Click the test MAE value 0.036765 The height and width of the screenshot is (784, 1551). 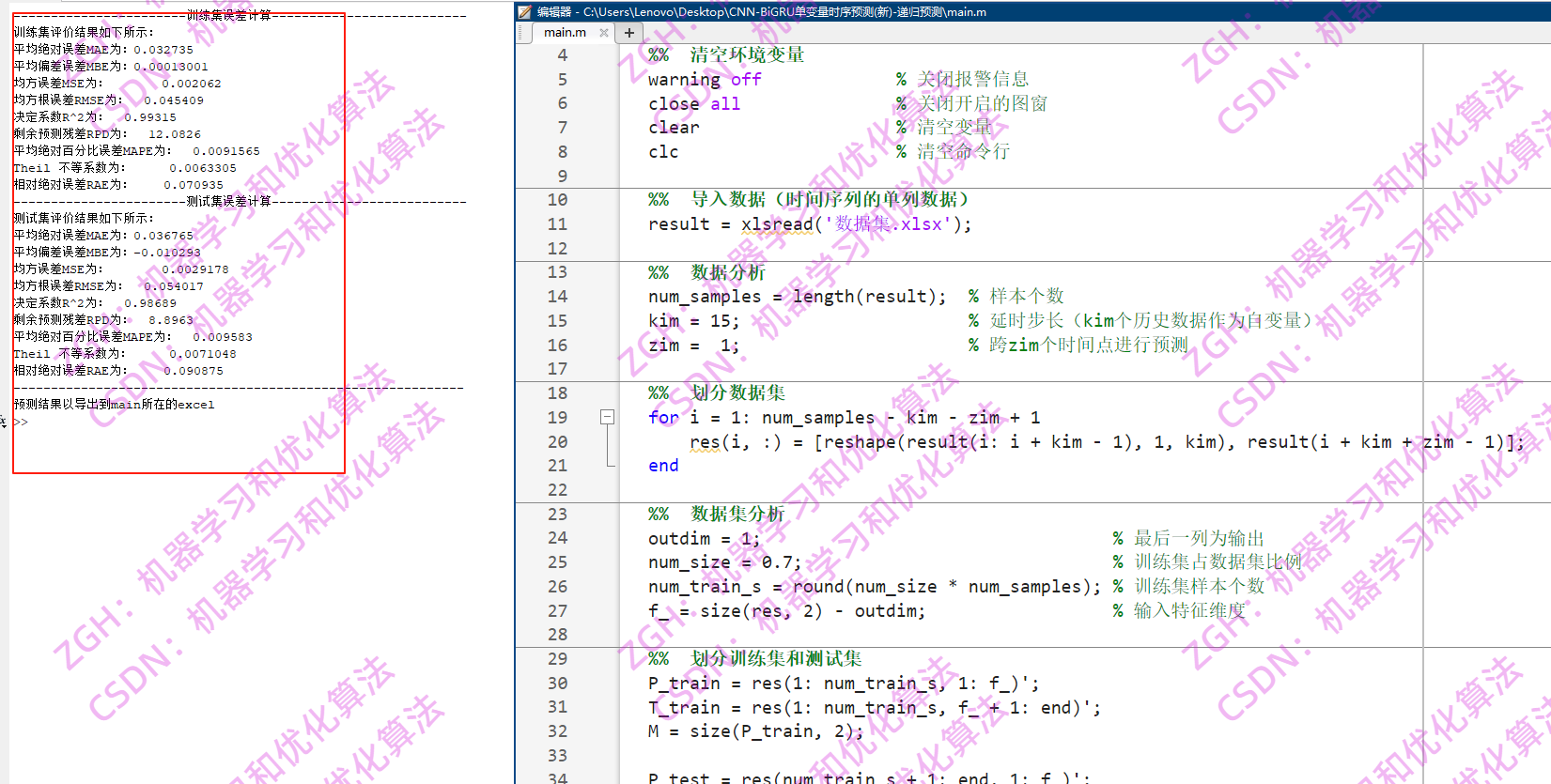coord(163,236)
